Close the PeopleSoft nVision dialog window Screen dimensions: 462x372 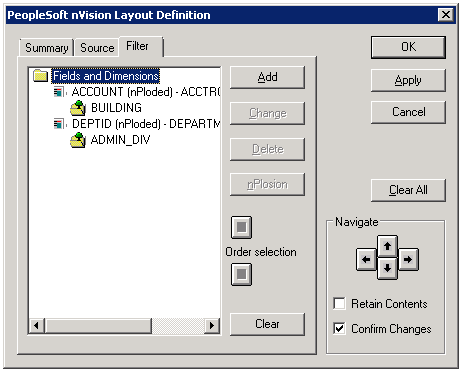(446, 15)
